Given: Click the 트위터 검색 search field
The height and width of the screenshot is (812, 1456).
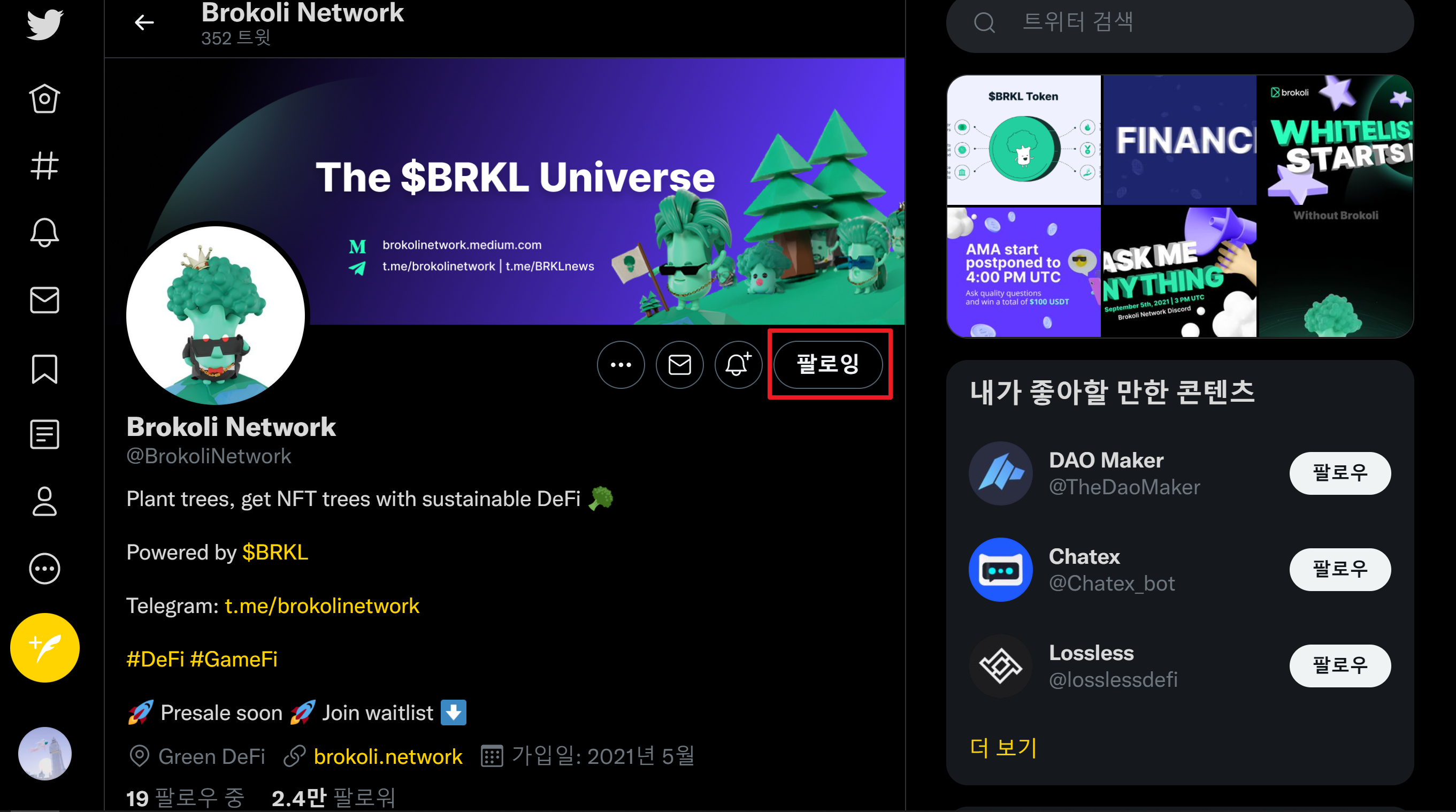Looking at the screenshot, I should [x=1187, y=22].
